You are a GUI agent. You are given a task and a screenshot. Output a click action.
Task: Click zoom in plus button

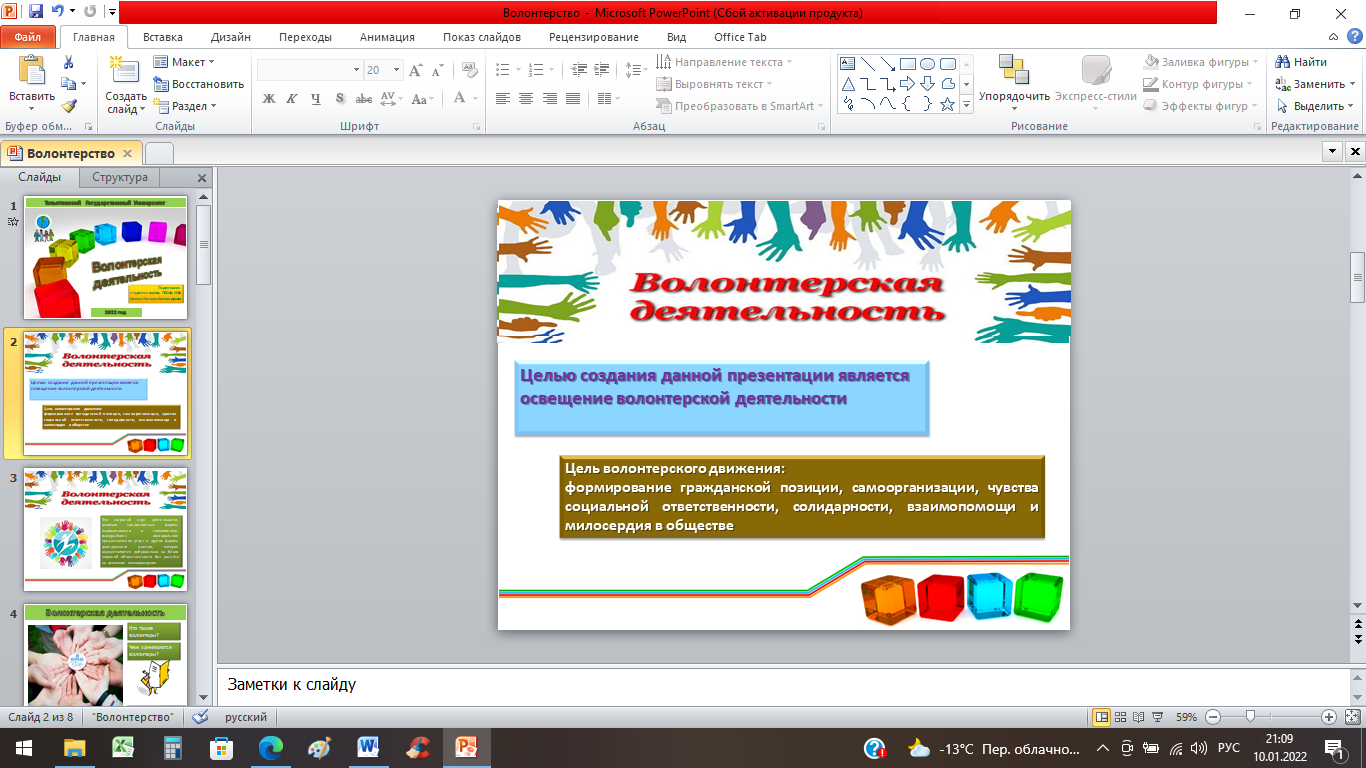pos(1329,717)
